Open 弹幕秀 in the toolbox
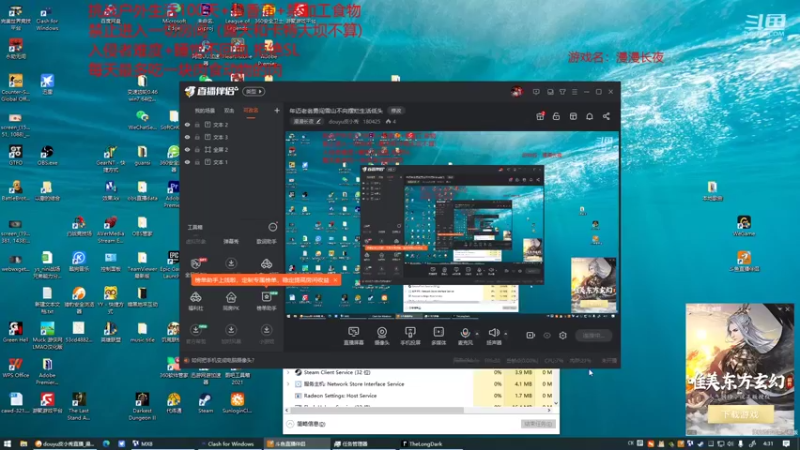This screenshot has height=450, width=800. click(x=231, y=242)
